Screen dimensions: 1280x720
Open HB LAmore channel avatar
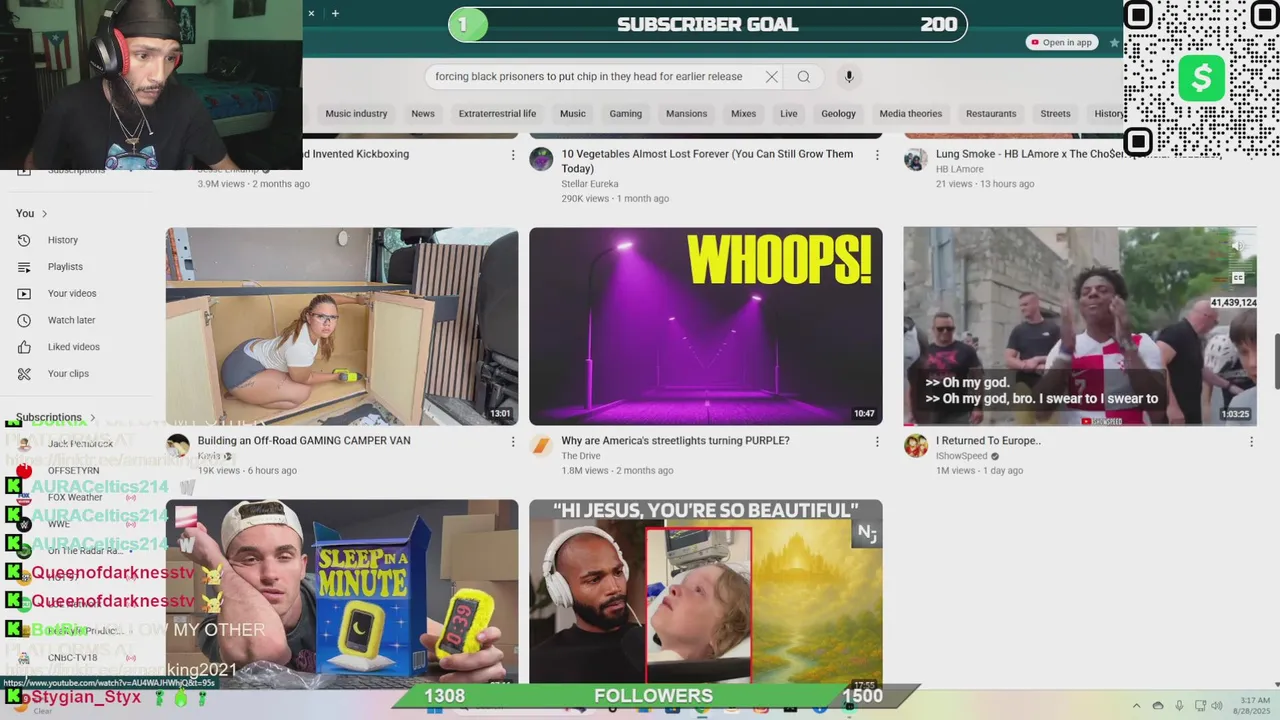pyautogui.click(x=915, y=160)
